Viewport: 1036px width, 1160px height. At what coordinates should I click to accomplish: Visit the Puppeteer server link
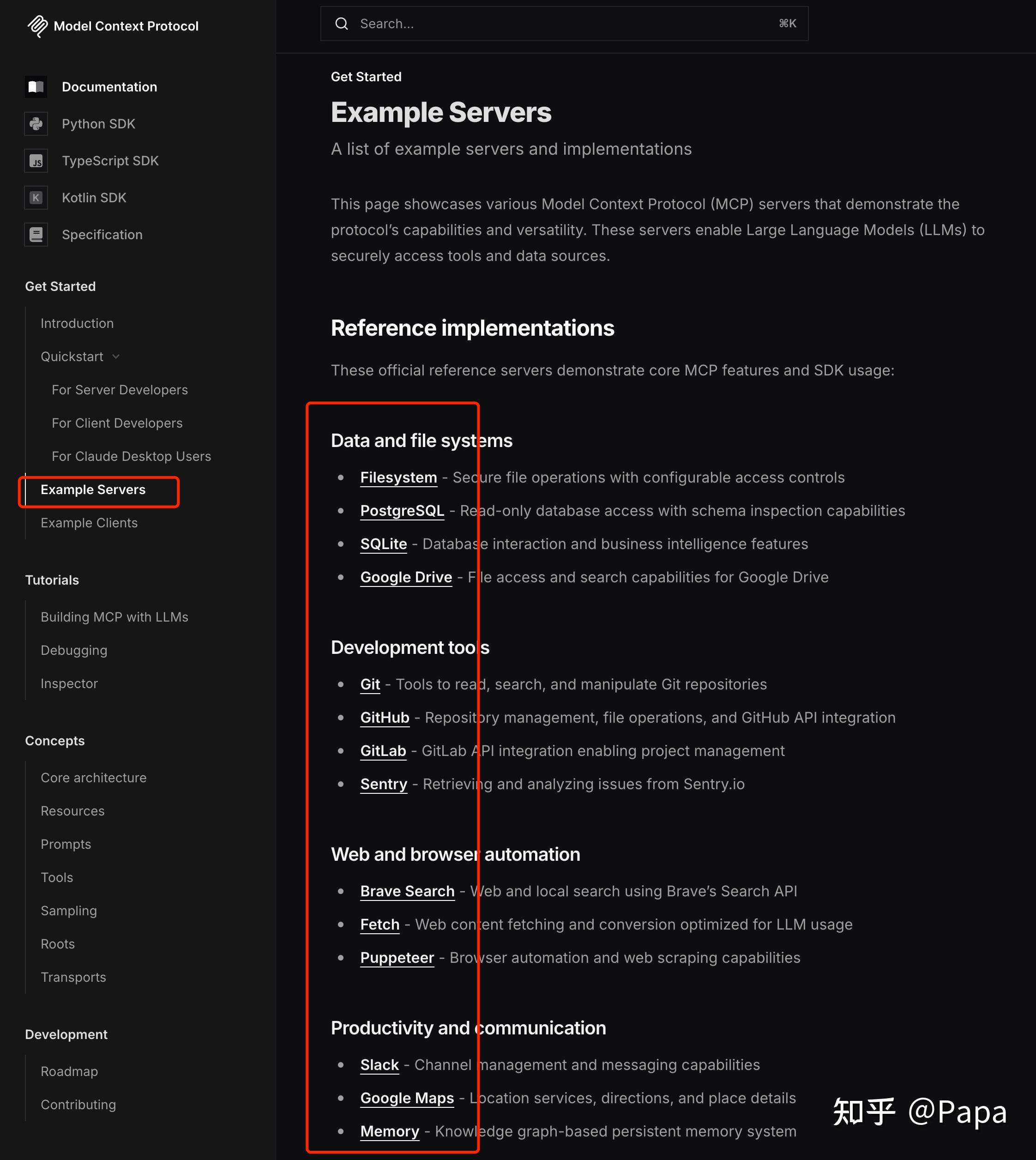click(397, 958)
